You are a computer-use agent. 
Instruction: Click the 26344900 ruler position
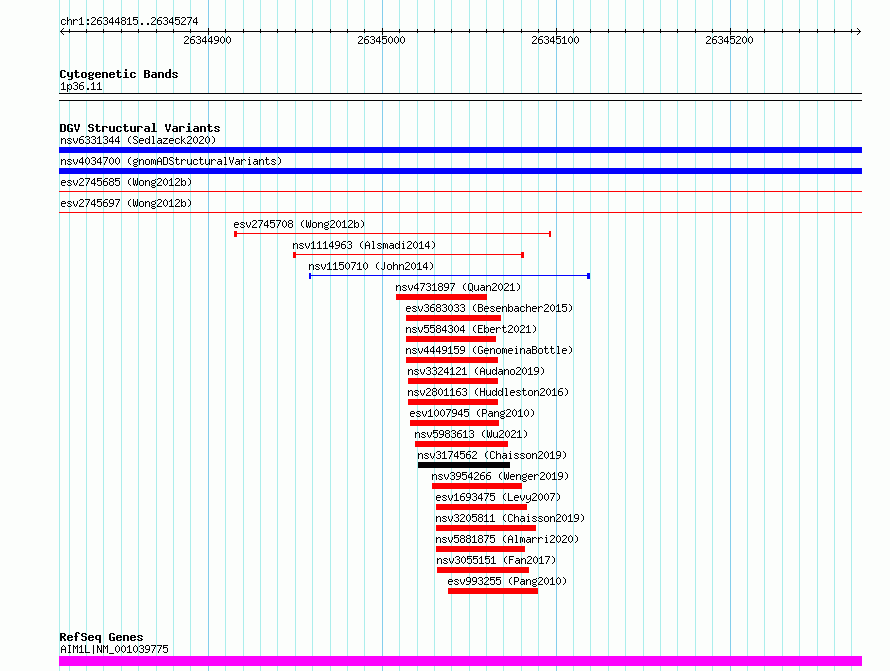point(207,40)
